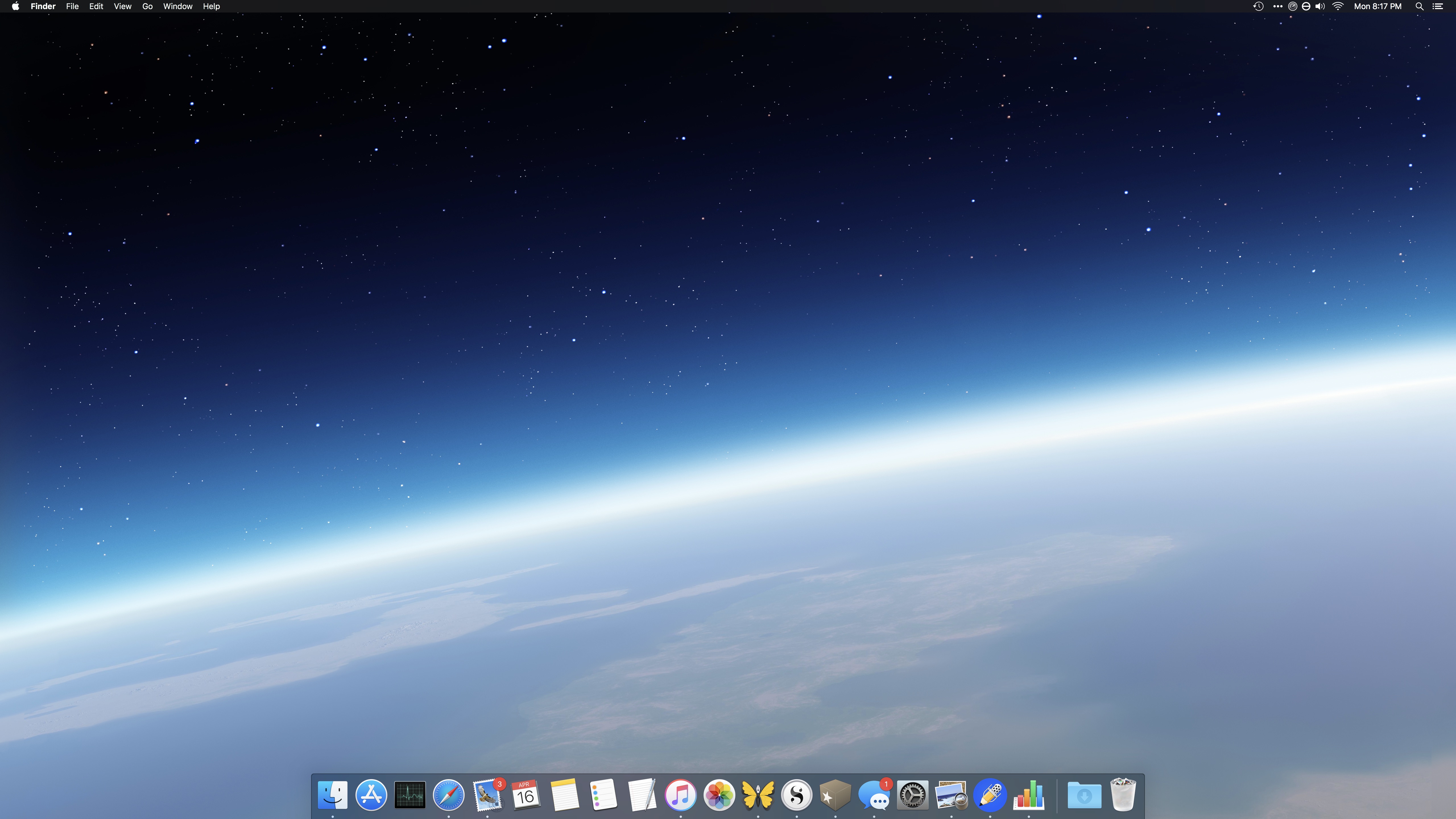The height and width of the screenshot is (819, 1456).
Task: Click the clock Mon 8:17 PM
Action: point(1378,6)
